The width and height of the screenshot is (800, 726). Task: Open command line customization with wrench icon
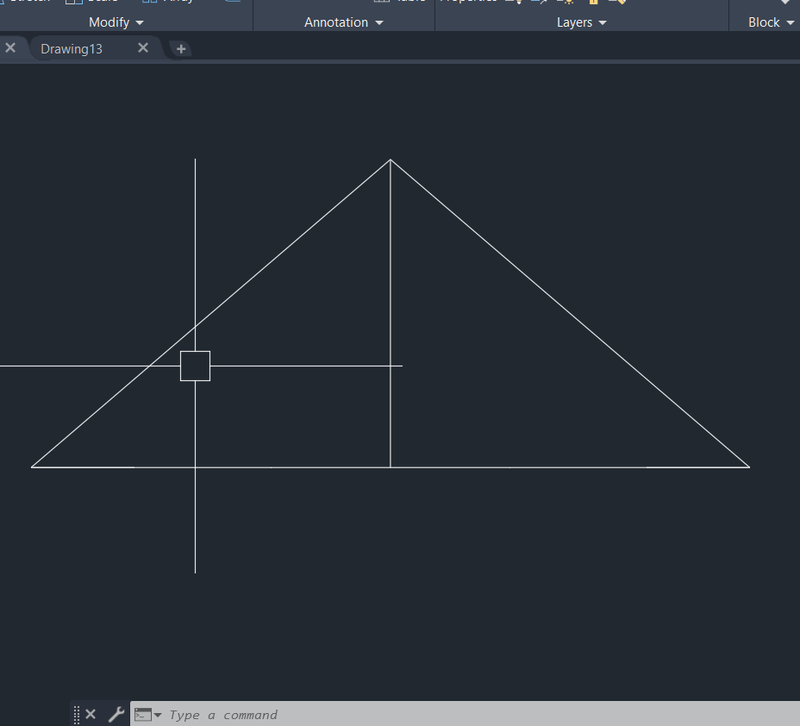click(x=117, y=714)
